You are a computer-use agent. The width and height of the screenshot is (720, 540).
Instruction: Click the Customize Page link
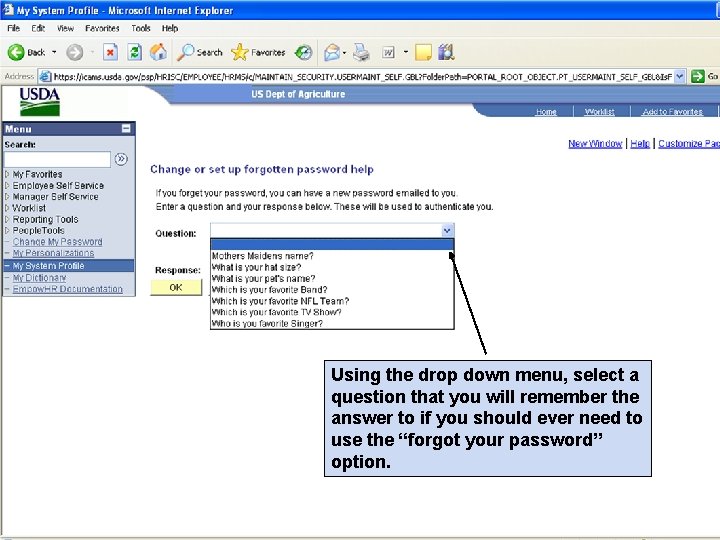[x=689, y=144]
